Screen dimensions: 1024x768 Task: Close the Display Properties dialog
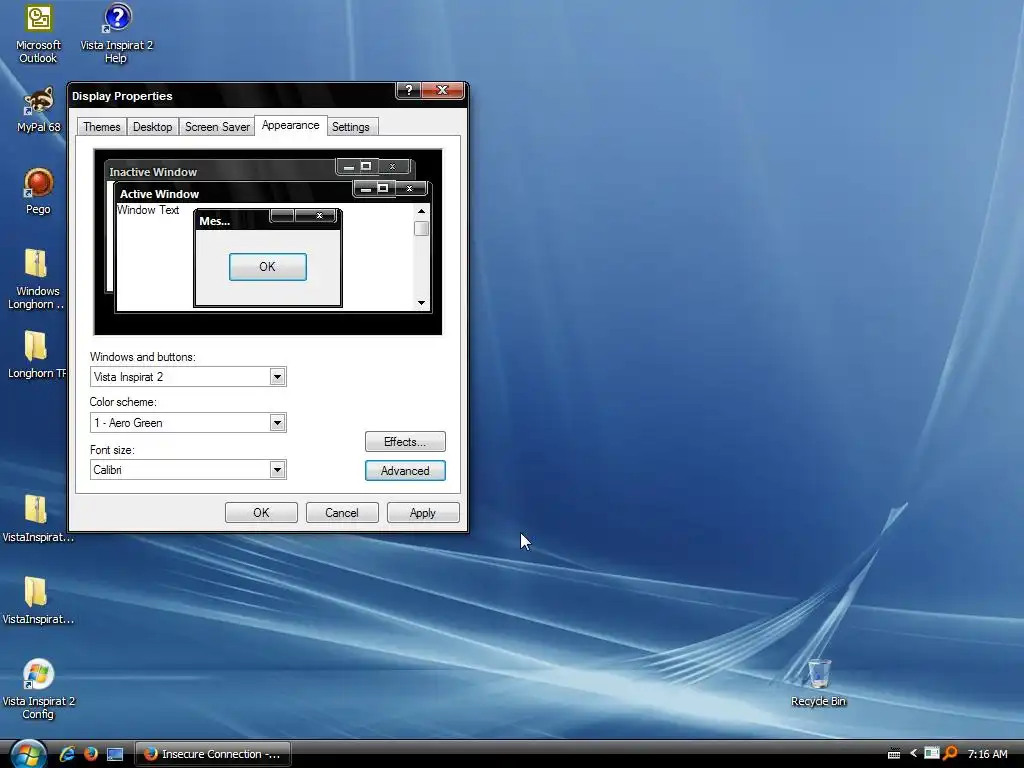pos(442,90)
